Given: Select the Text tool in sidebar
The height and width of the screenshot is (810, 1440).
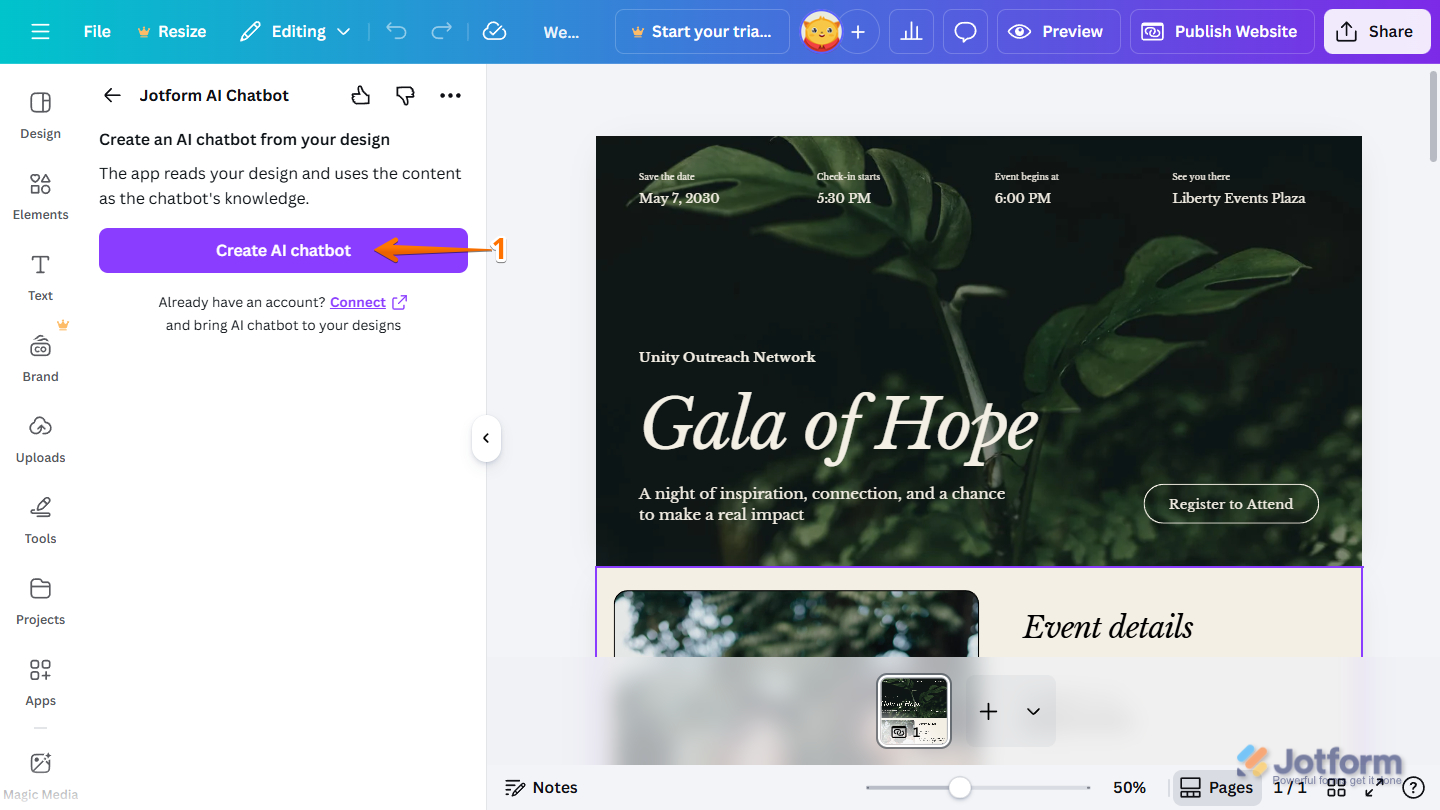Looking at the screenshot, I should tap(40, 275).
